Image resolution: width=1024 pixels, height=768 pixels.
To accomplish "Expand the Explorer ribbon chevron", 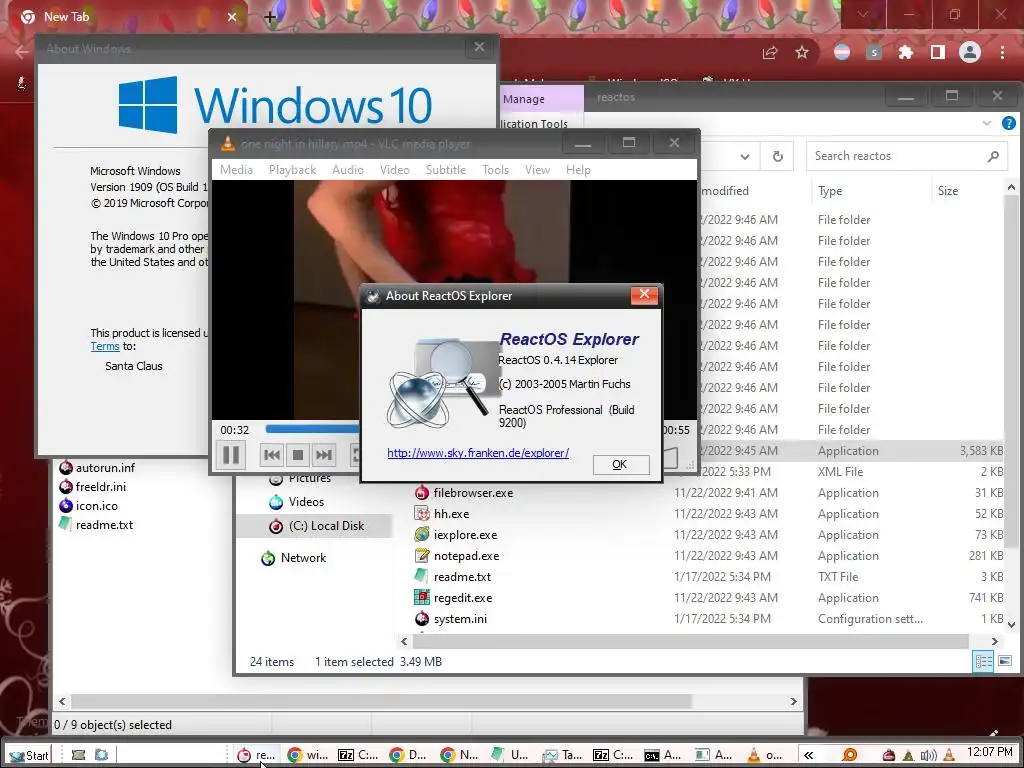I will [x=987, y=123].
